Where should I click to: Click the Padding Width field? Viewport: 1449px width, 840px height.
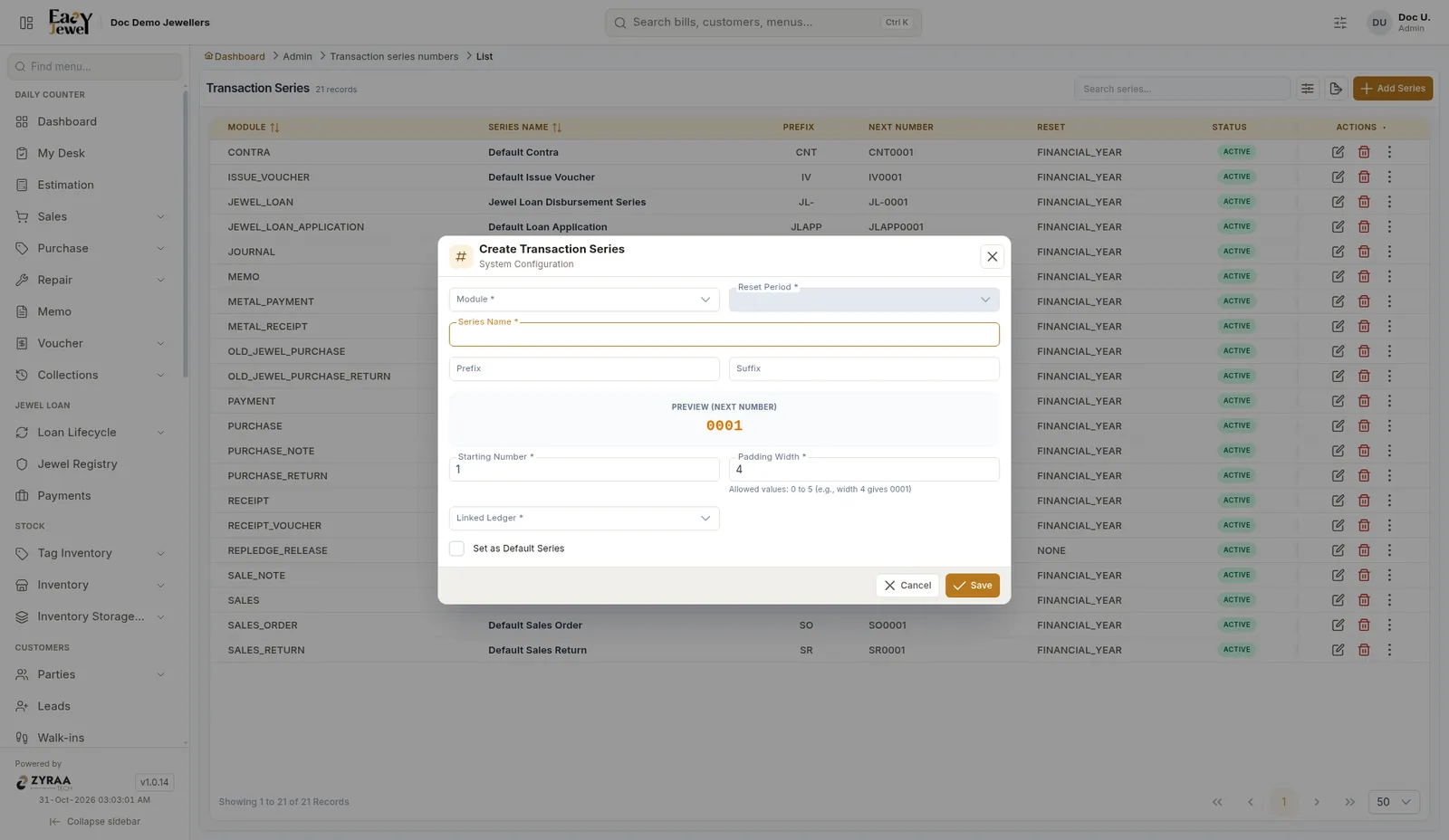pyautogui.click(x=864, y=470)
